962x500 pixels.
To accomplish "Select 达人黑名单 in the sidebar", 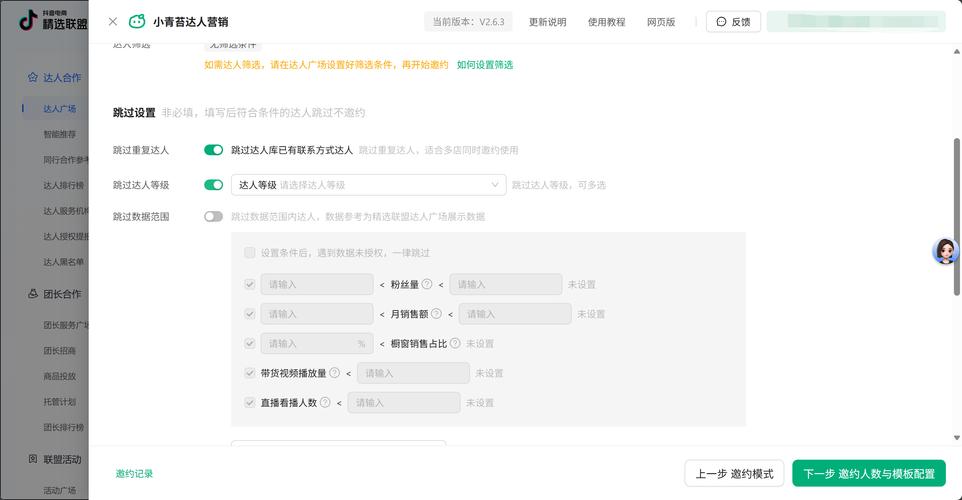I will point(64,262).
